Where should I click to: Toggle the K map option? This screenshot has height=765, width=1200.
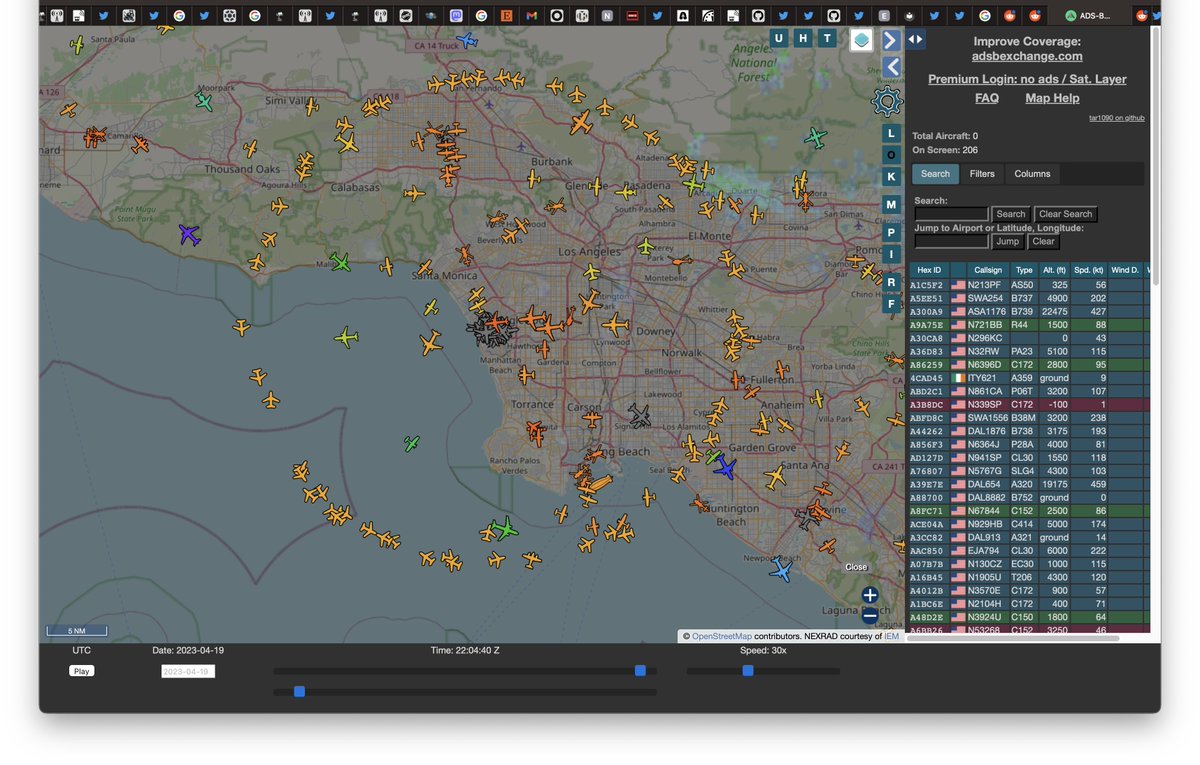[x=891, y=177]
